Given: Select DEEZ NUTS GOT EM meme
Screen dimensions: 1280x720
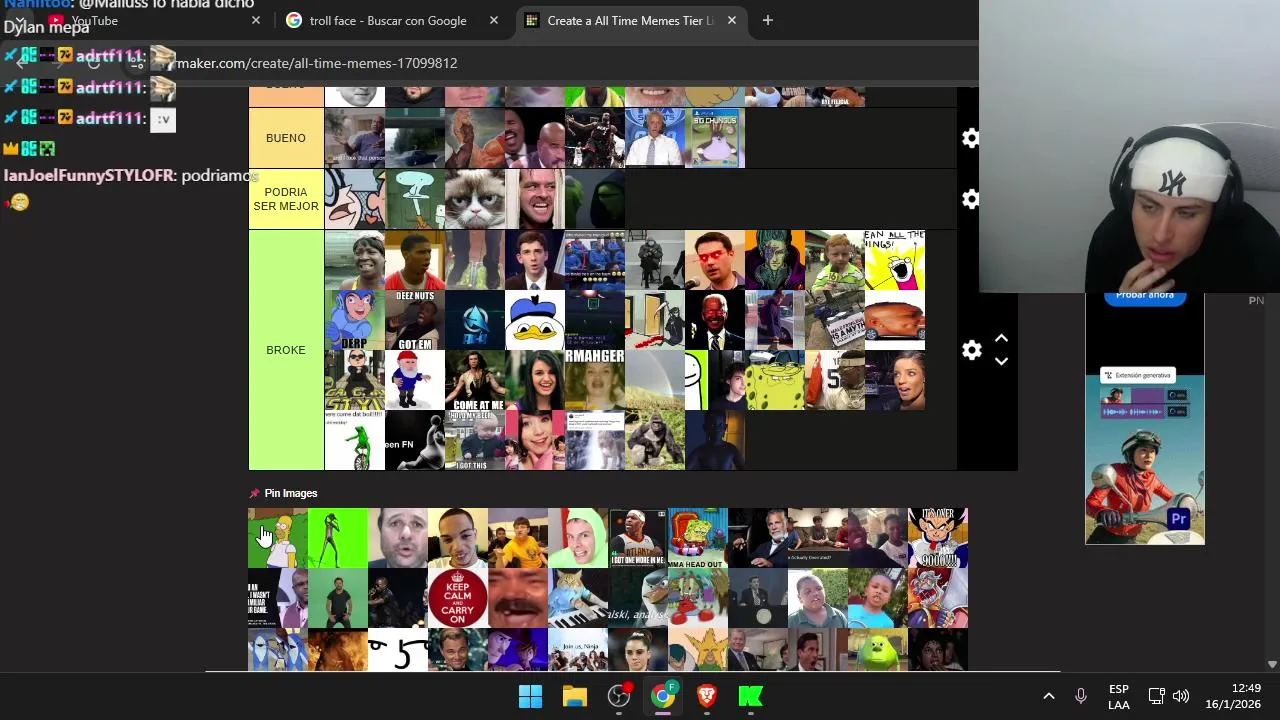Looking at the screenshot, I should (x=415, y=320).
